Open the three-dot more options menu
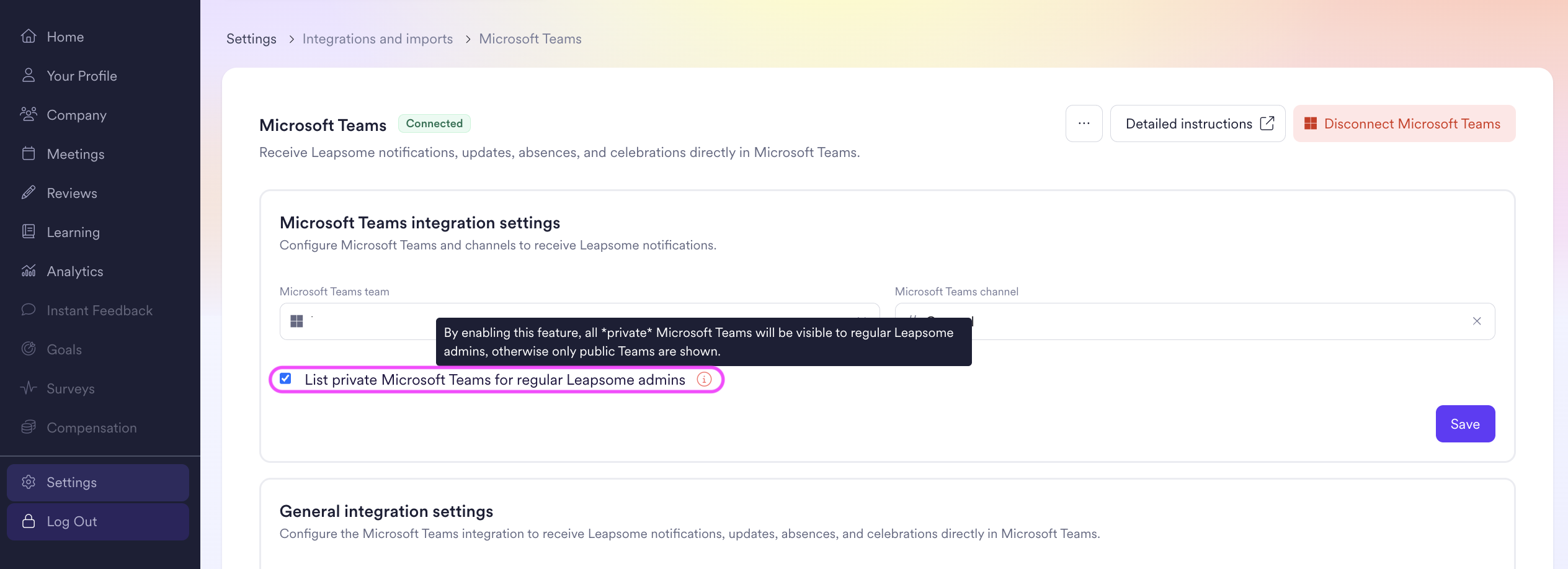This screenshot has width=1568, height=569. click(x=1084, y=123)
